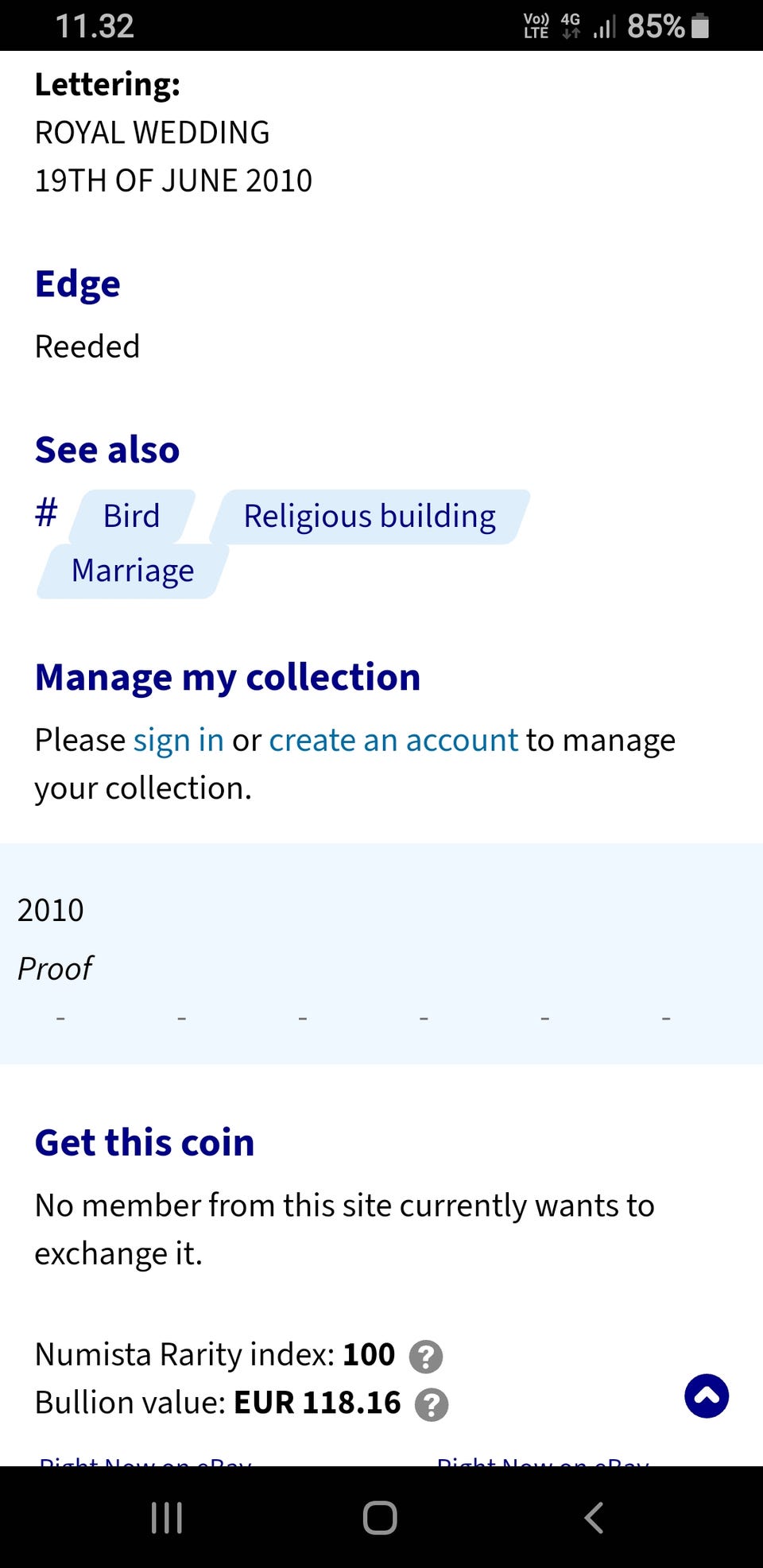Tap the hashtag symbol before tags
Viewport: 763px width, 1568px height.
[46, 513]
